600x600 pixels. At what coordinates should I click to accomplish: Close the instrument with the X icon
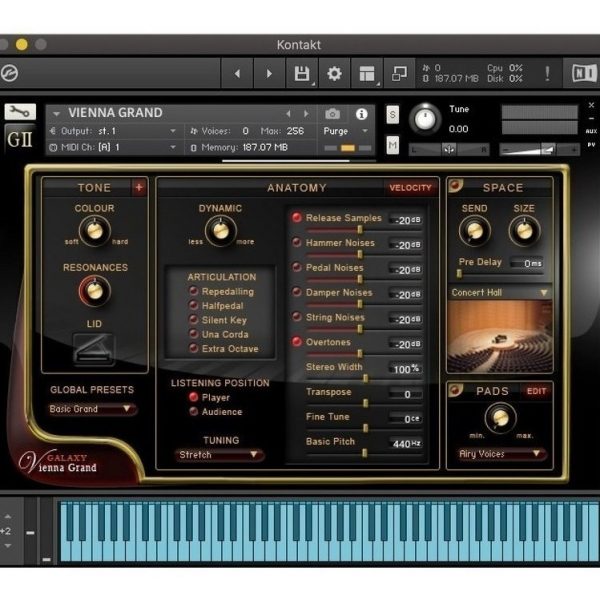(591, 105)
